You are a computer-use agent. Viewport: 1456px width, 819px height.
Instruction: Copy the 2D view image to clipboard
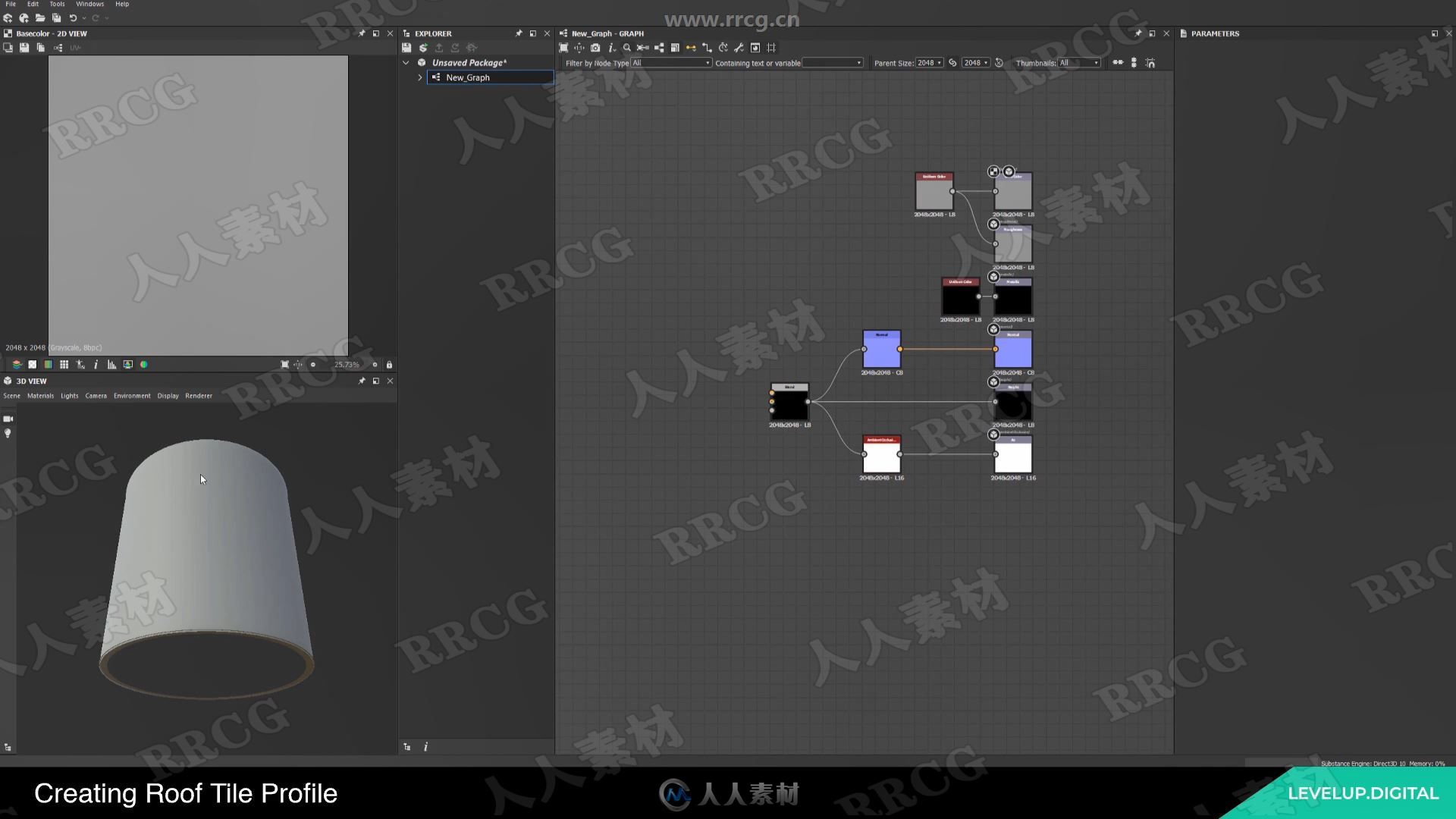[41, 48]
